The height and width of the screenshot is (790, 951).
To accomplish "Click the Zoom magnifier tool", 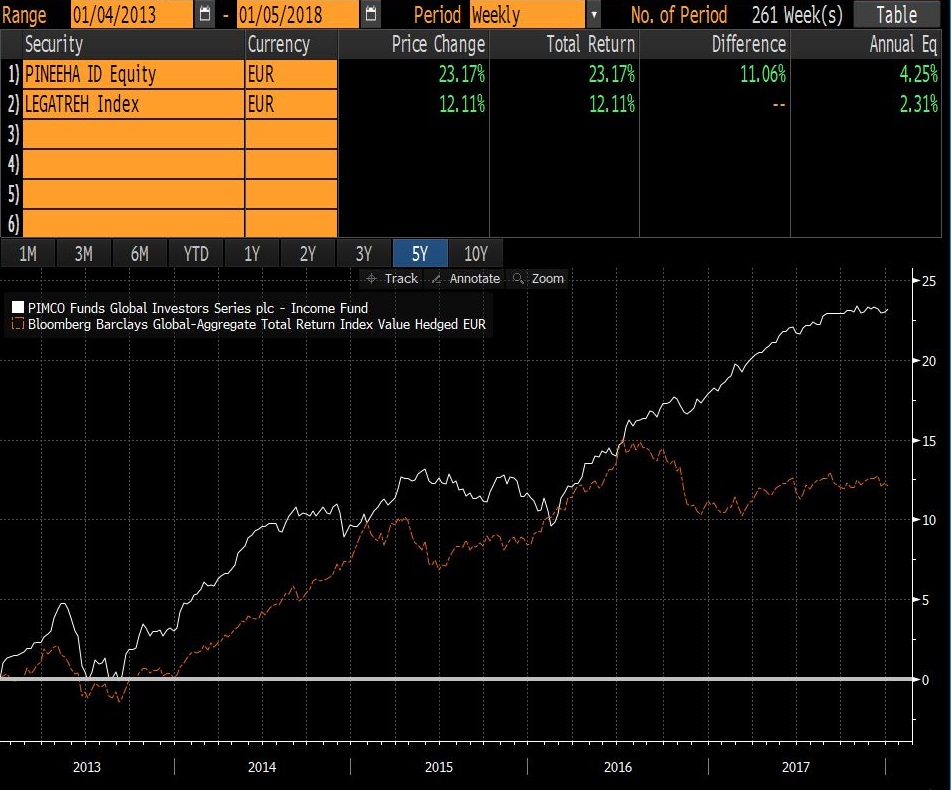I will pos(539,278).
